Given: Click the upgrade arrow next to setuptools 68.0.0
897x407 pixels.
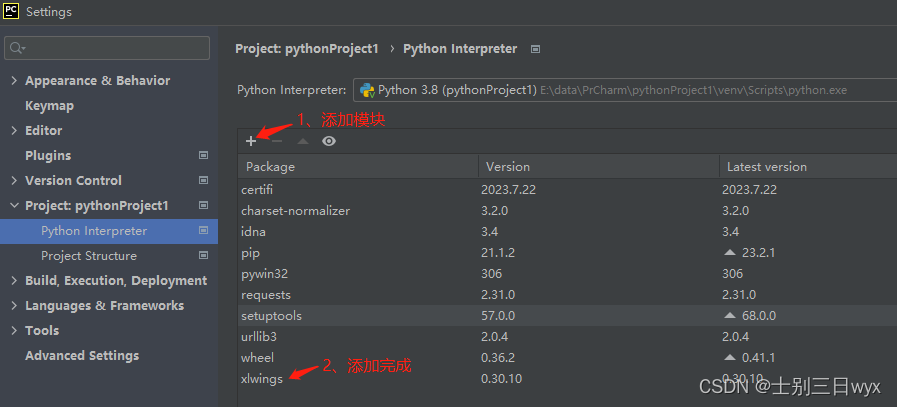Looking at the screenshot, I should (729, 315).
